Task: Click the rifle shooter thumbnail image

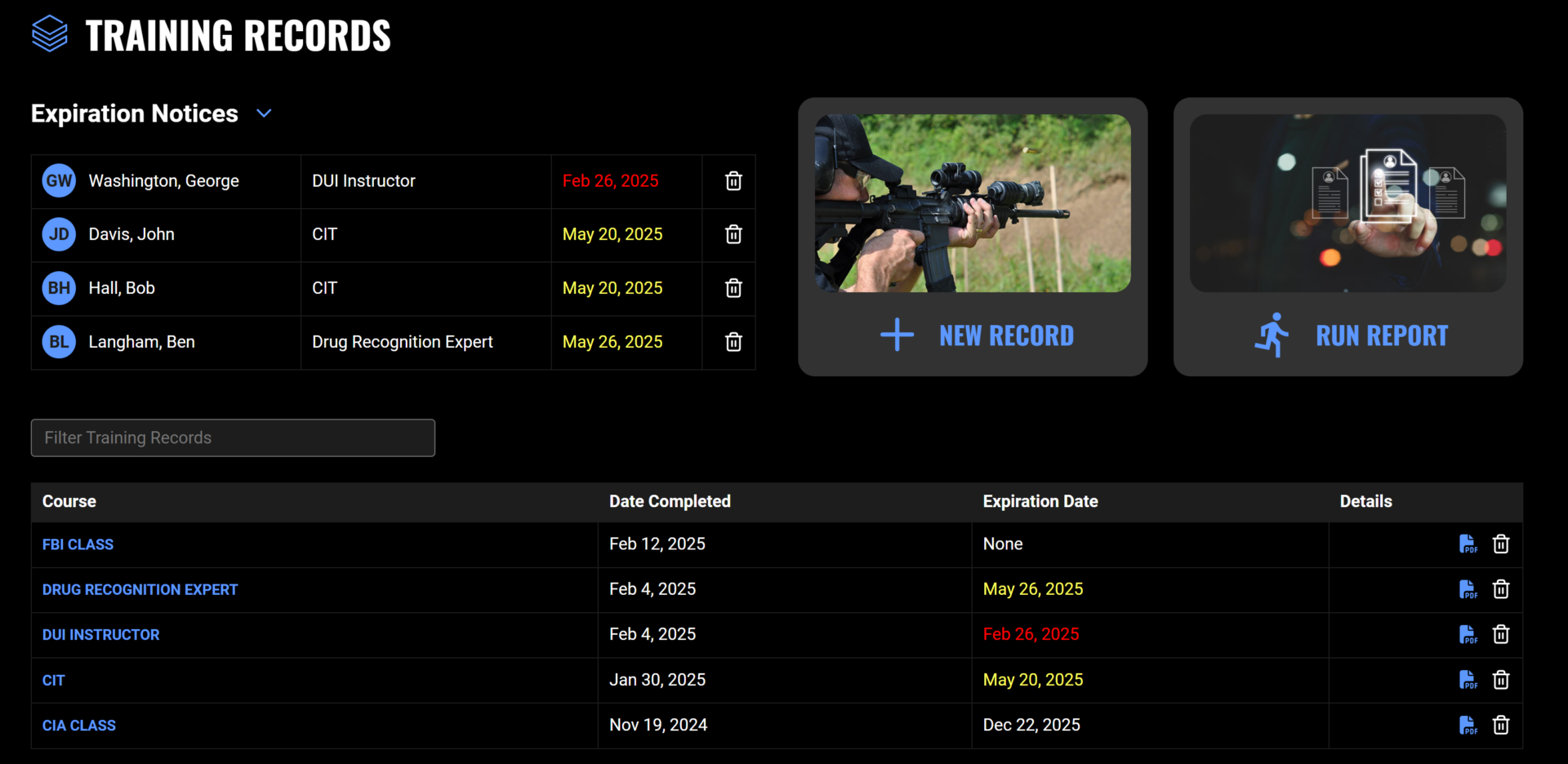Action: [x=973, y=203]
